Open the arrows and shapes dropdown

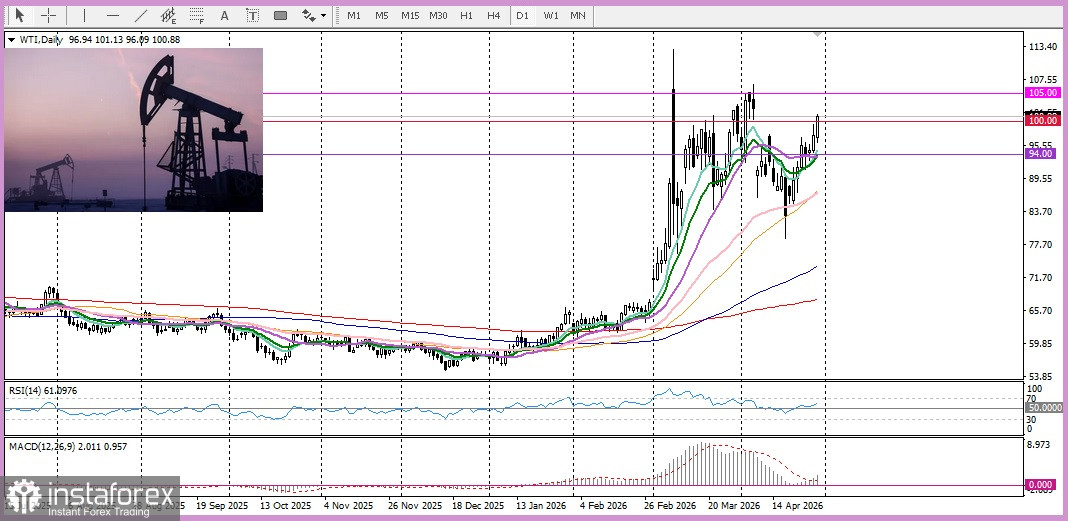click(314, 15)
